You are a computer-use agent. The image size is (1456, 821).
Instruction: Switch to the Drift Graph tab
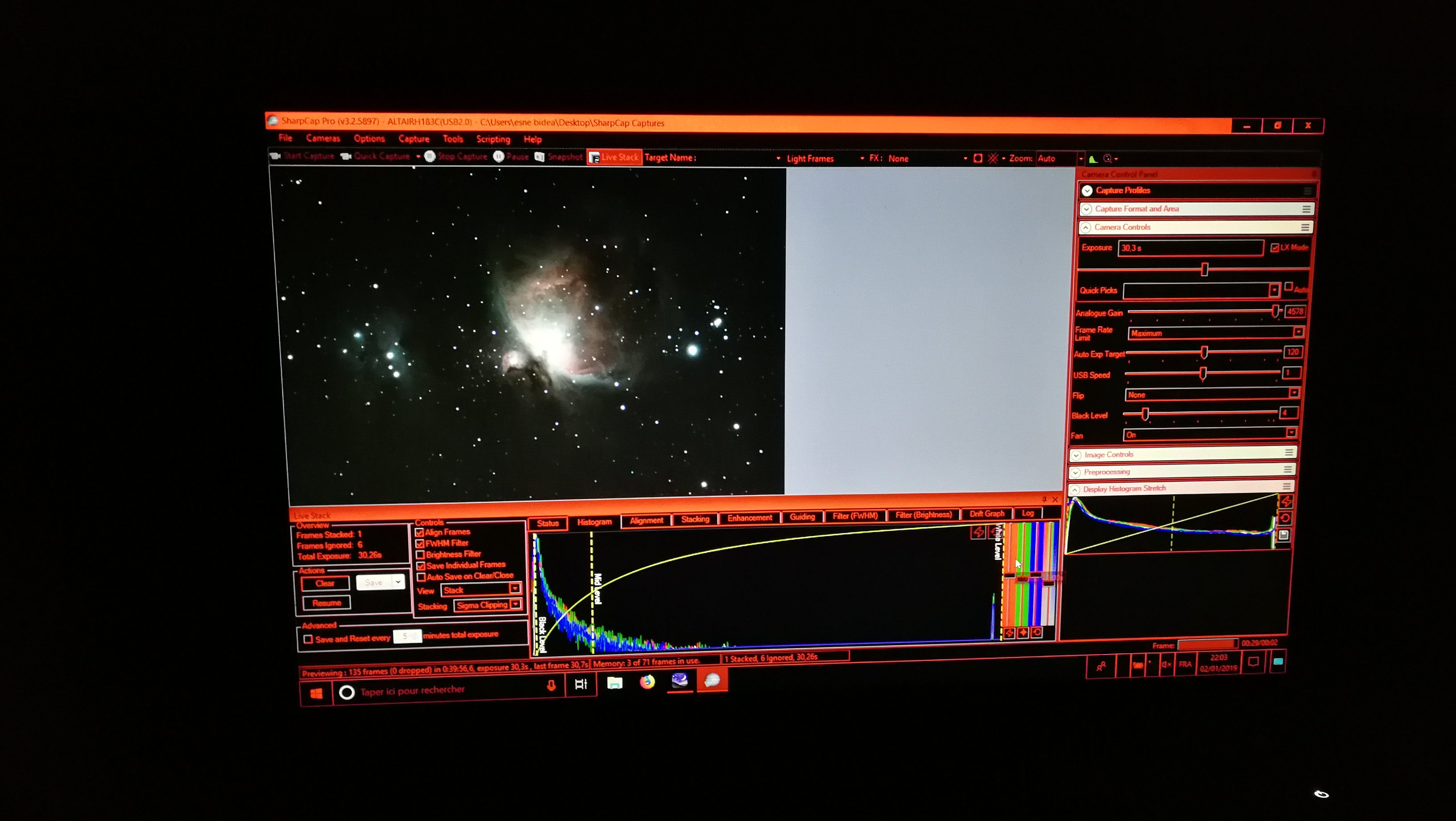tap(986, 514)
